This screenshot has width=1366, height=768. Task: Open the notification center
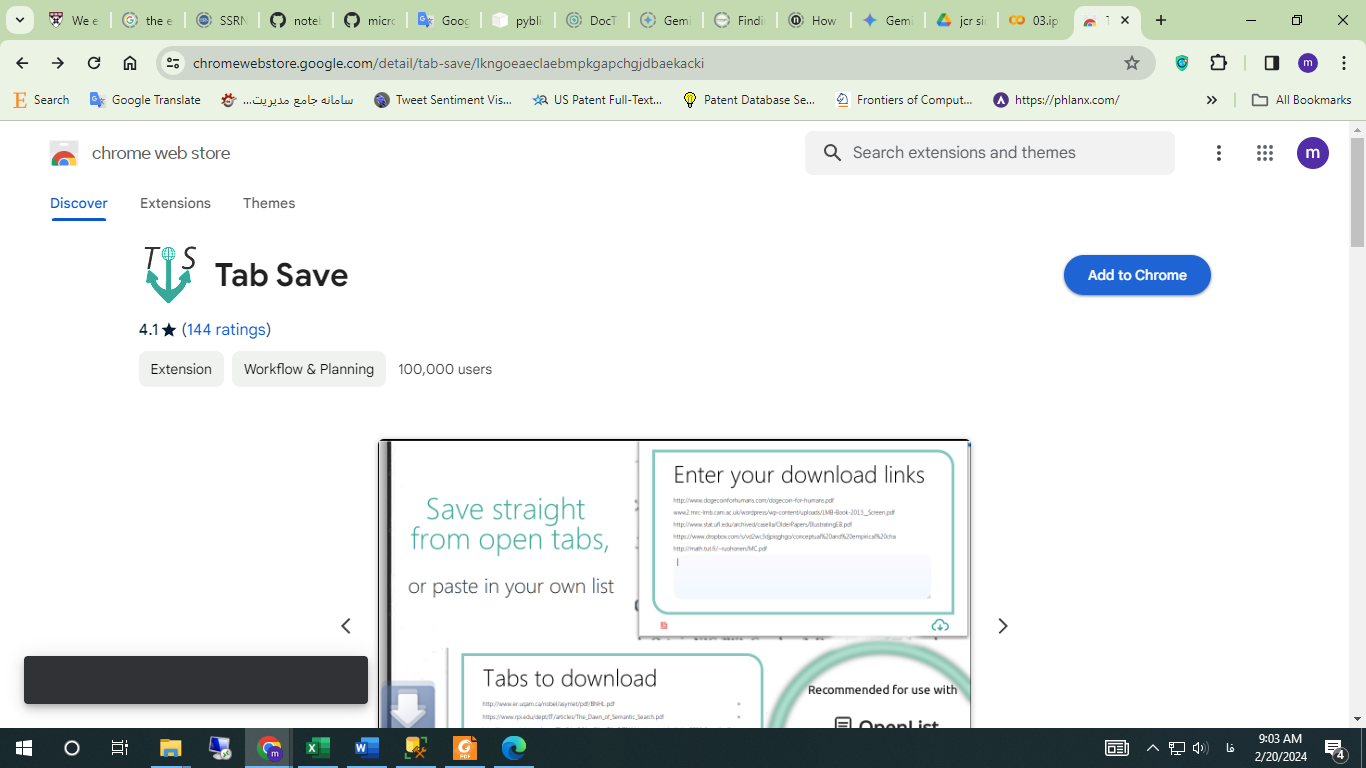tap(1334, 748)
